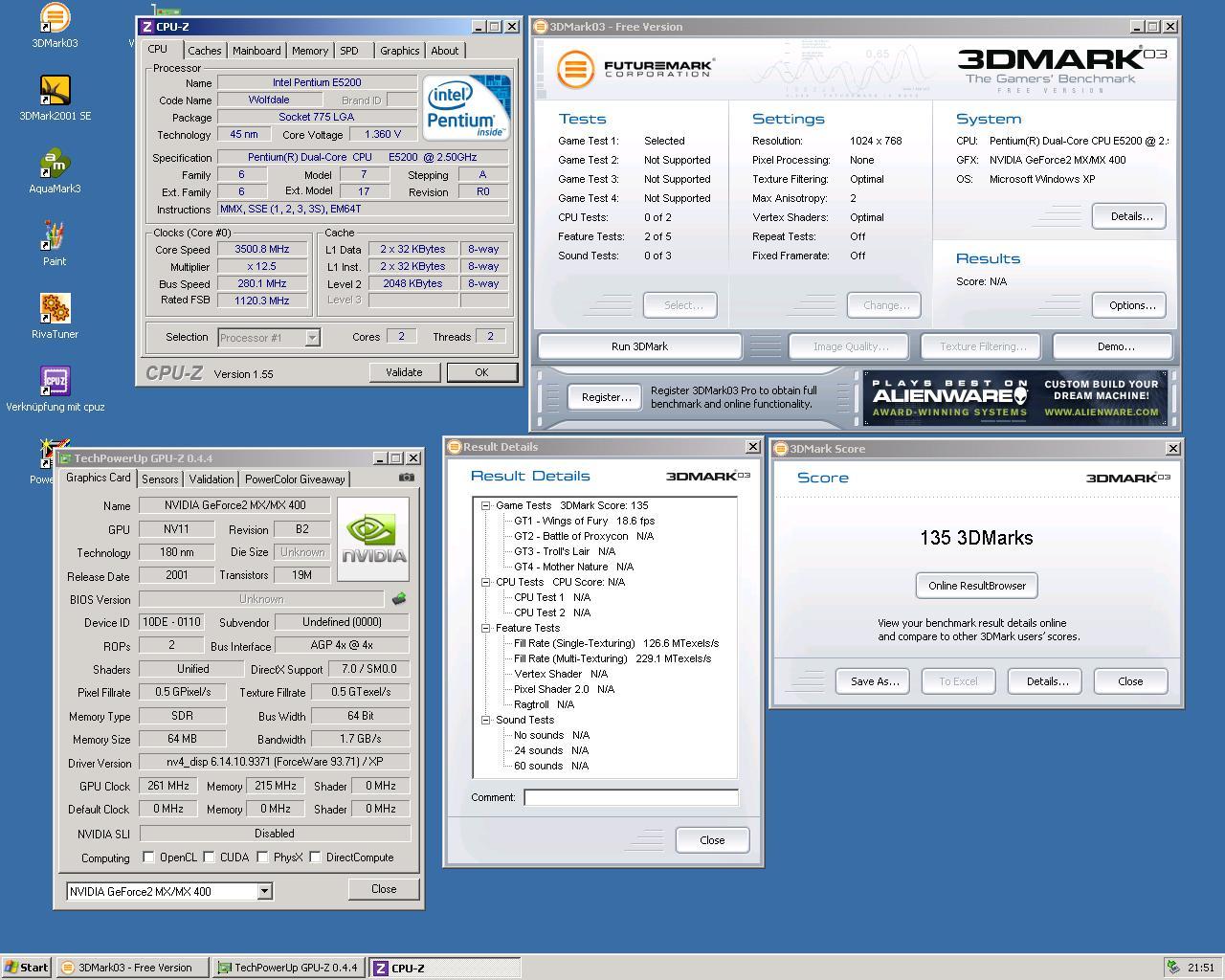This screenshot has width=1225, height=980.
Task: Switch to 3DMark03 taskbar button
Action: click(132, 968)
